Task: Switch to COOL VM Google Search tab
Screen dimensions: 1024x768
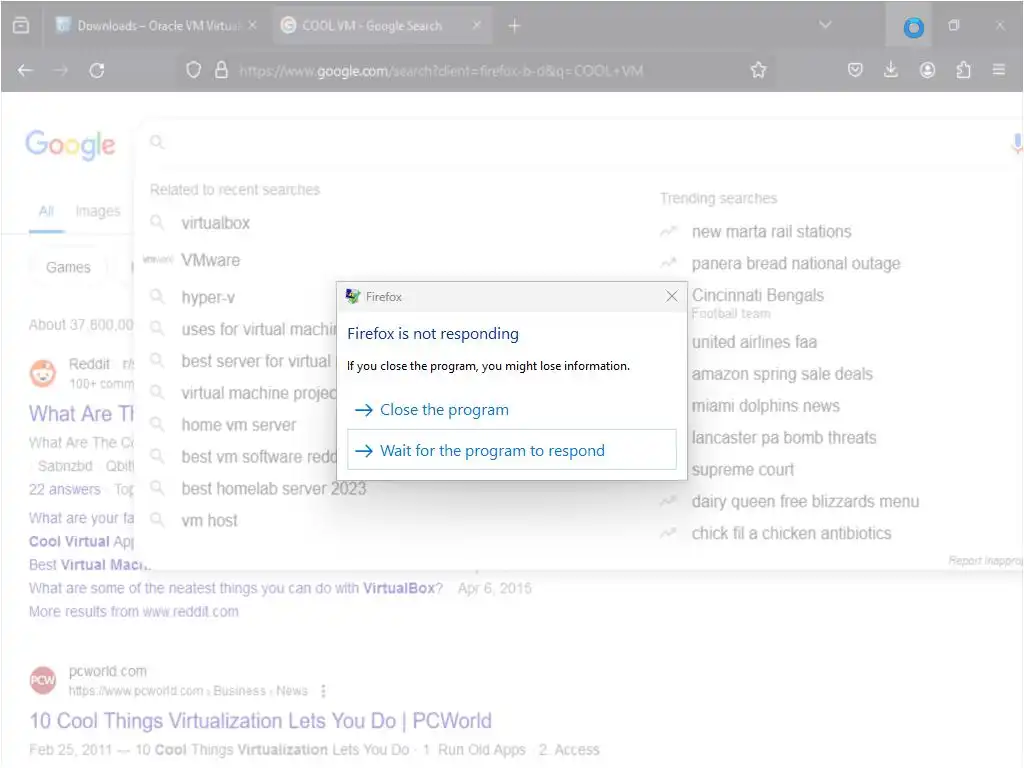Action: coord(383,25)
